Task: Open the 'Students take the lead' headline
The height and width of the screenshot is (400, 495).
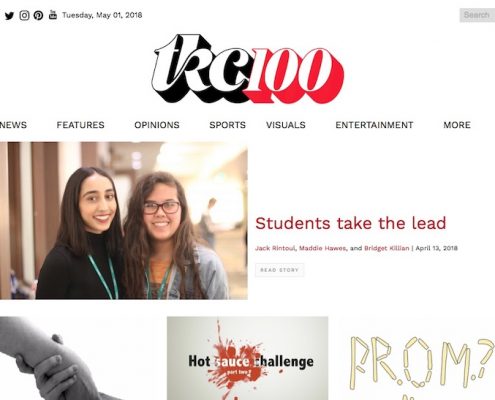Action: [351, 223]
